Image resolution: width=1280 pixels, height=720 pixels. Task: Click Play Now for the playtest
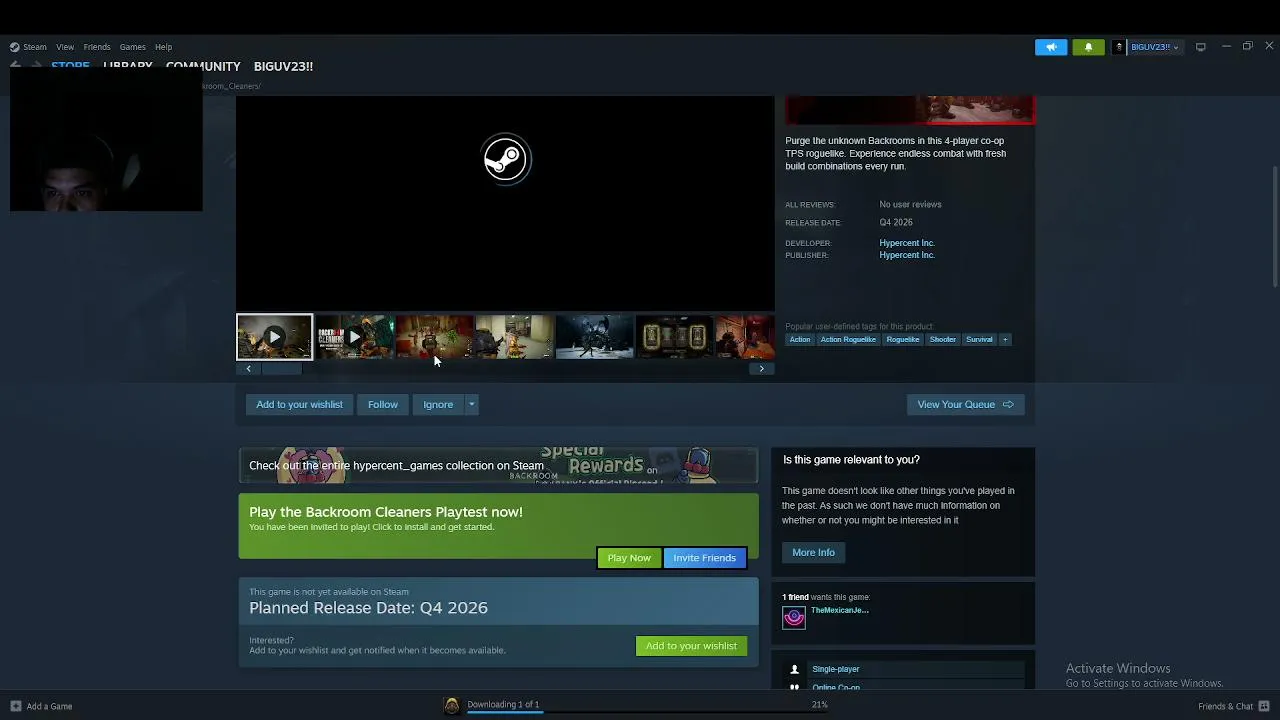coord(629,558)
